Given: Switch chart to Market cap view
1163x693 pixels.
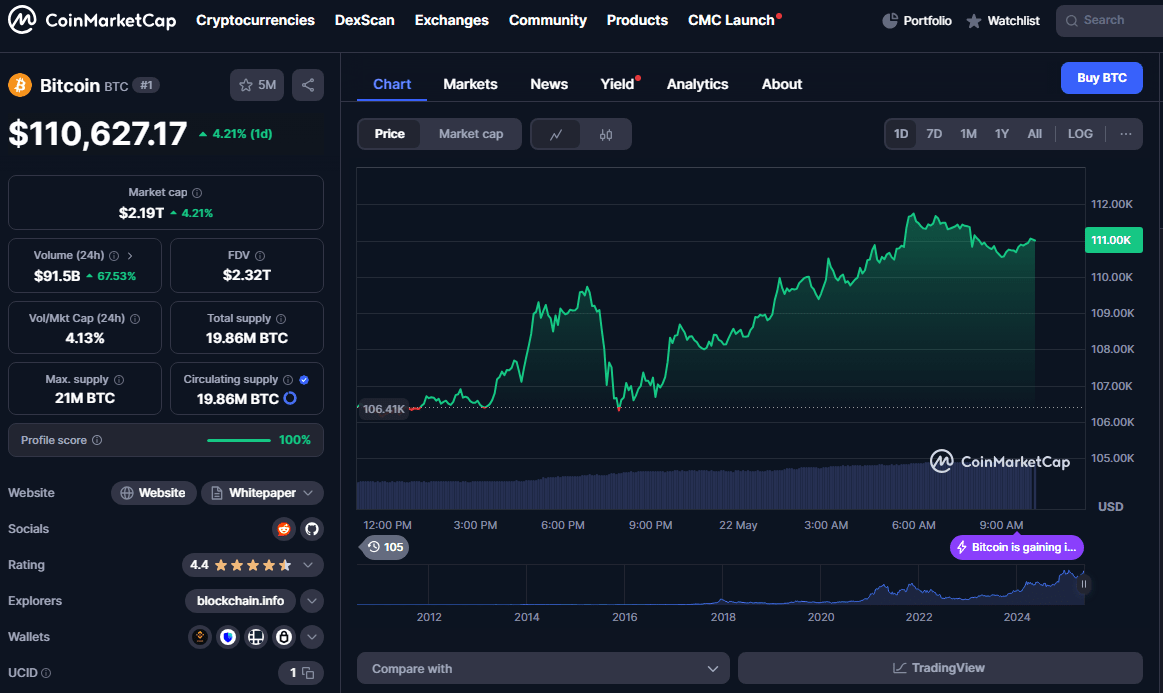Looking at the screenshot, I should coord(471,134).
